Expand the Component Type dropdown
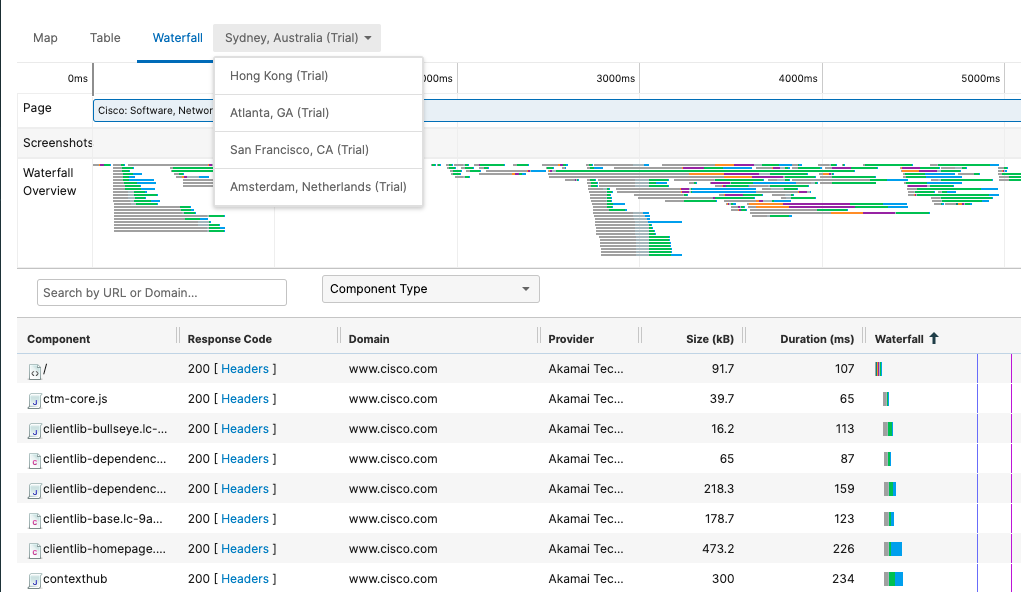Screen dimensions: 1021x592 click(430, 289)
